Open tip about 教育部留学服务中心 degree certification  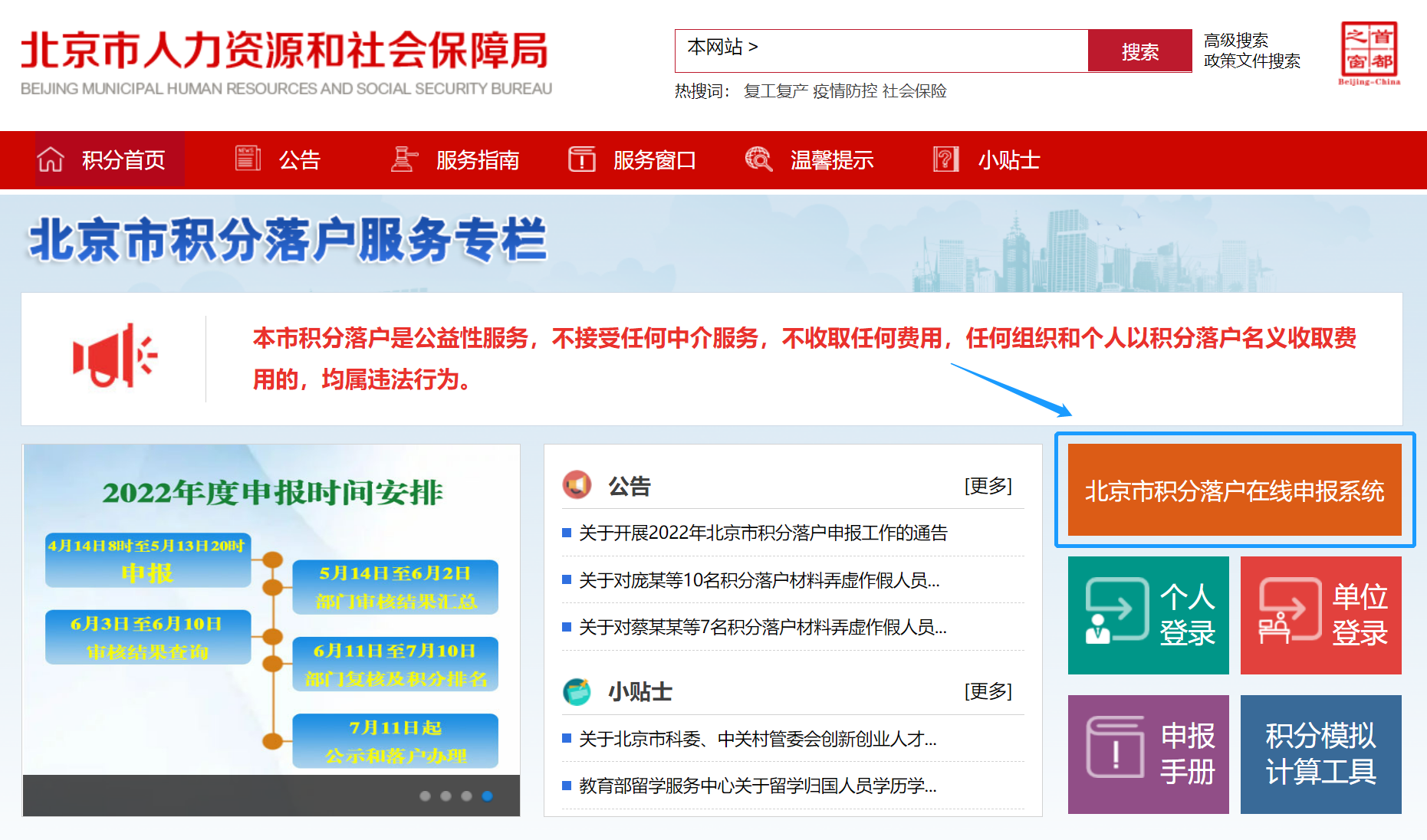pos(758,786)
